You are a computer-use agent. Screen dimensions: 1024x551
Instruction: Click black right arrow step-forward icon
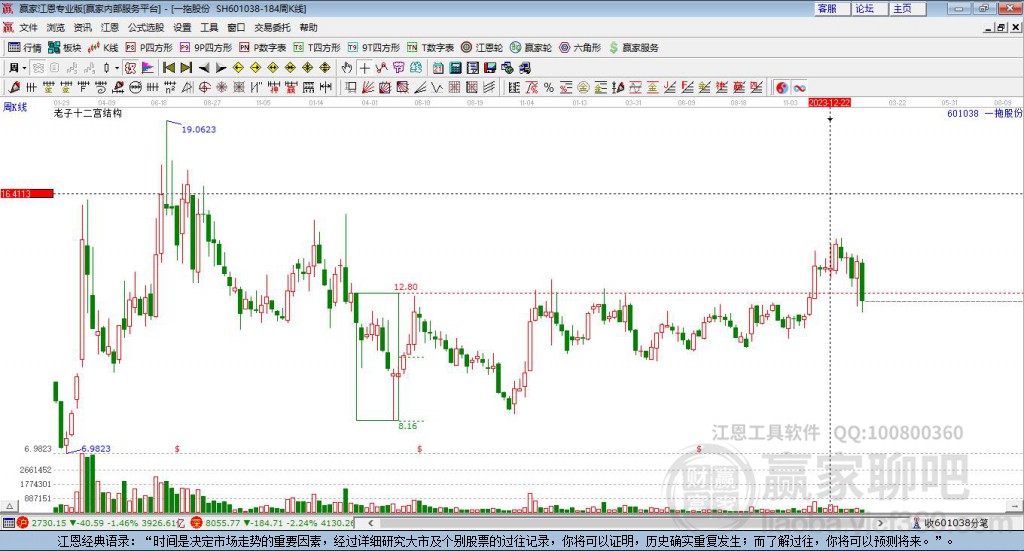tap(221, 68)
